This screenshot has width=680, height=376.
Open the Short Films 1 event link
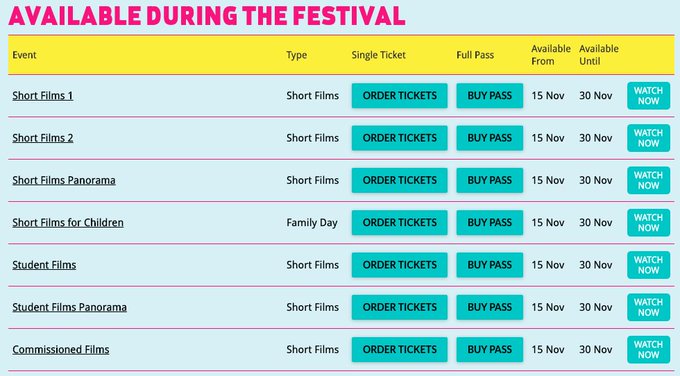(x=42, y=95)
